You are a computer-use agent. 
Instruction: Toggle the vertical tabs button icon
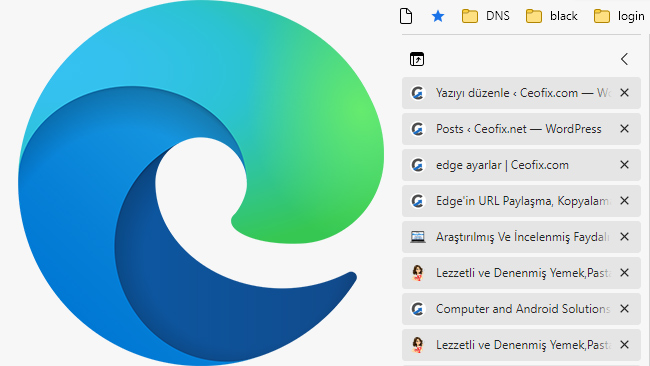point(417,59)
